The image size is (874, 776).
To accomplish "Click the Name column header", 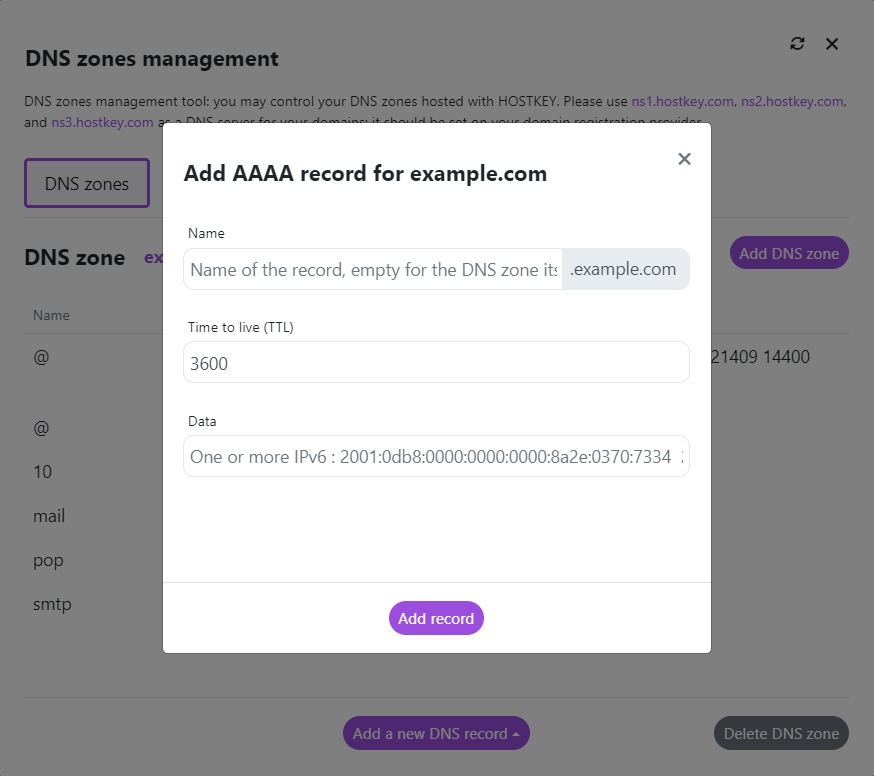I will (x=51, y=315).
